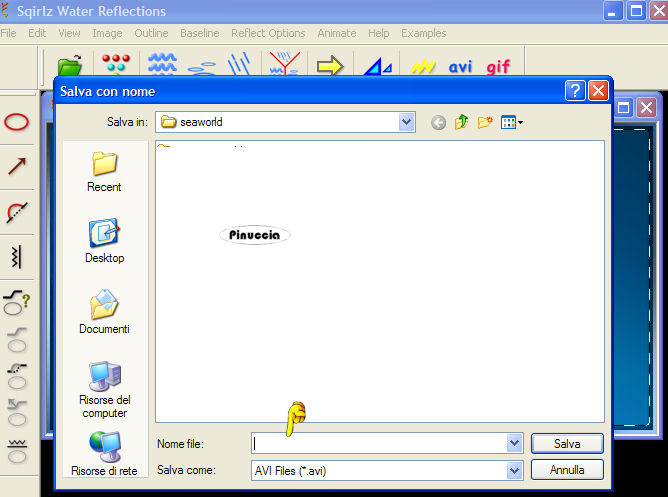
Task: Click inside the Nome file text field
Action: [379, 444]
